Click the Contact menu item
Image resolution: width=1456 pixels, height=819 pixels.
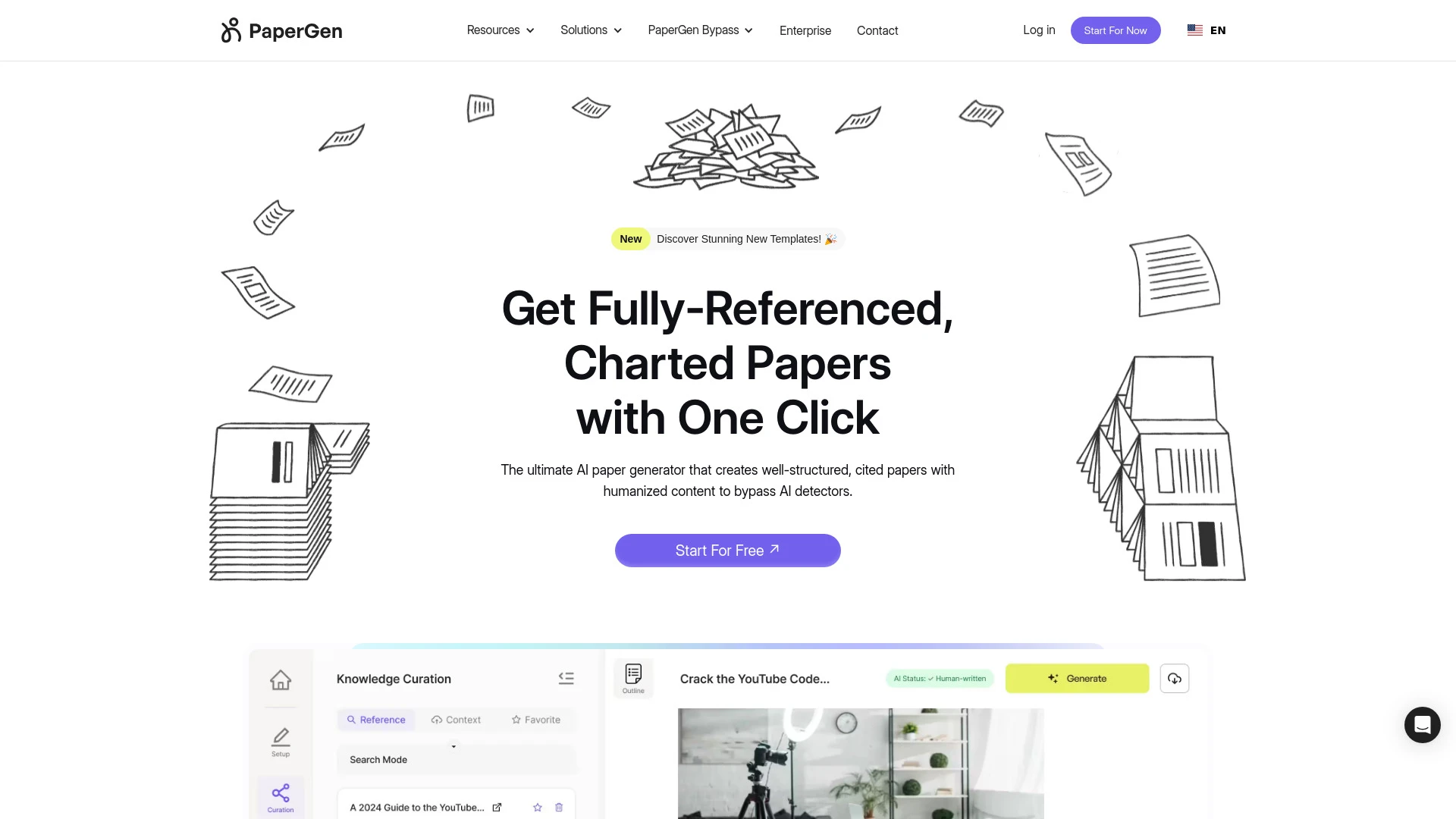pos(877,30)
